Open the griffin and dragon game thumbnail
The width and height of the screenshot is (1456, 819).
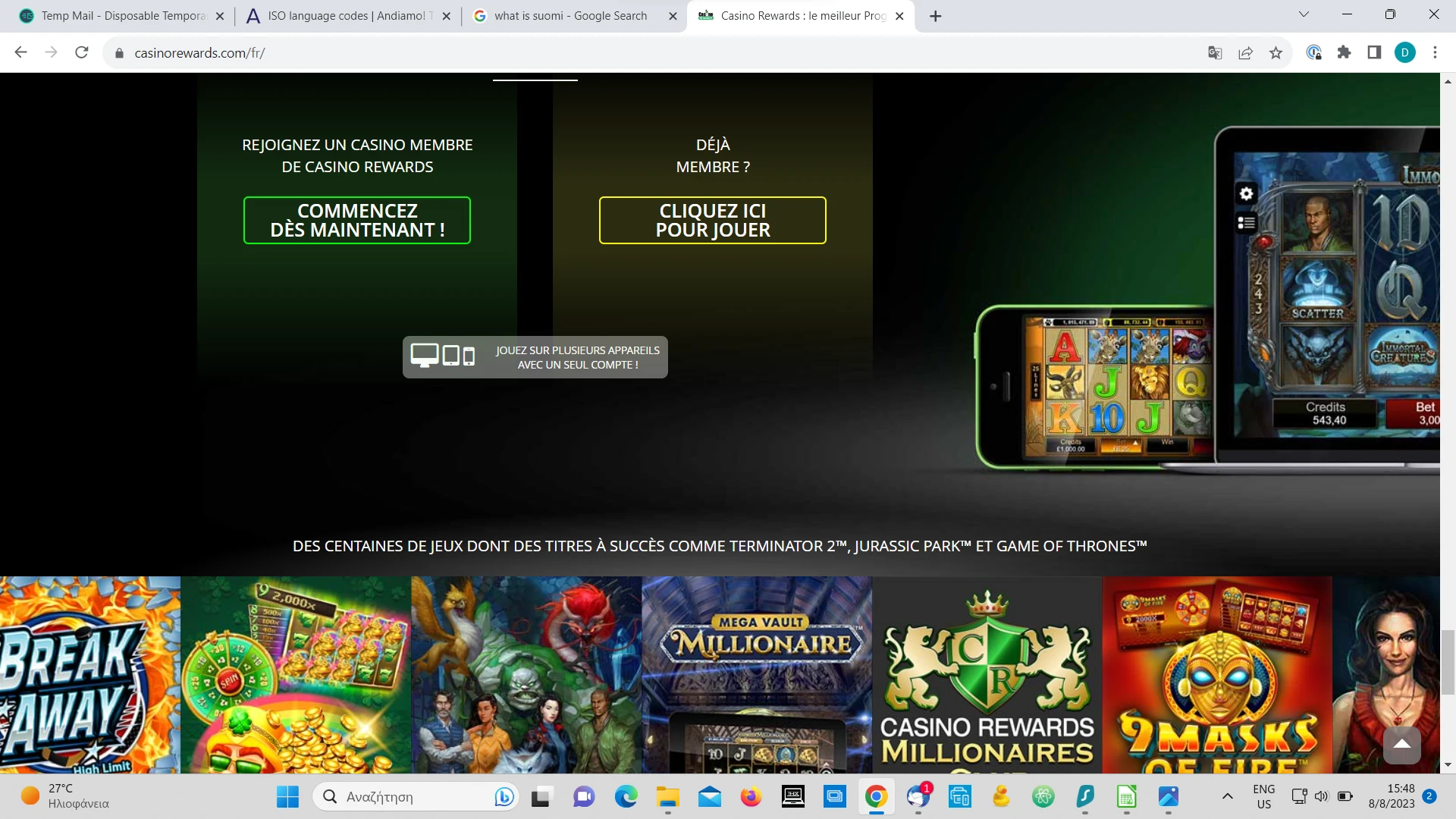coord(526,675)
